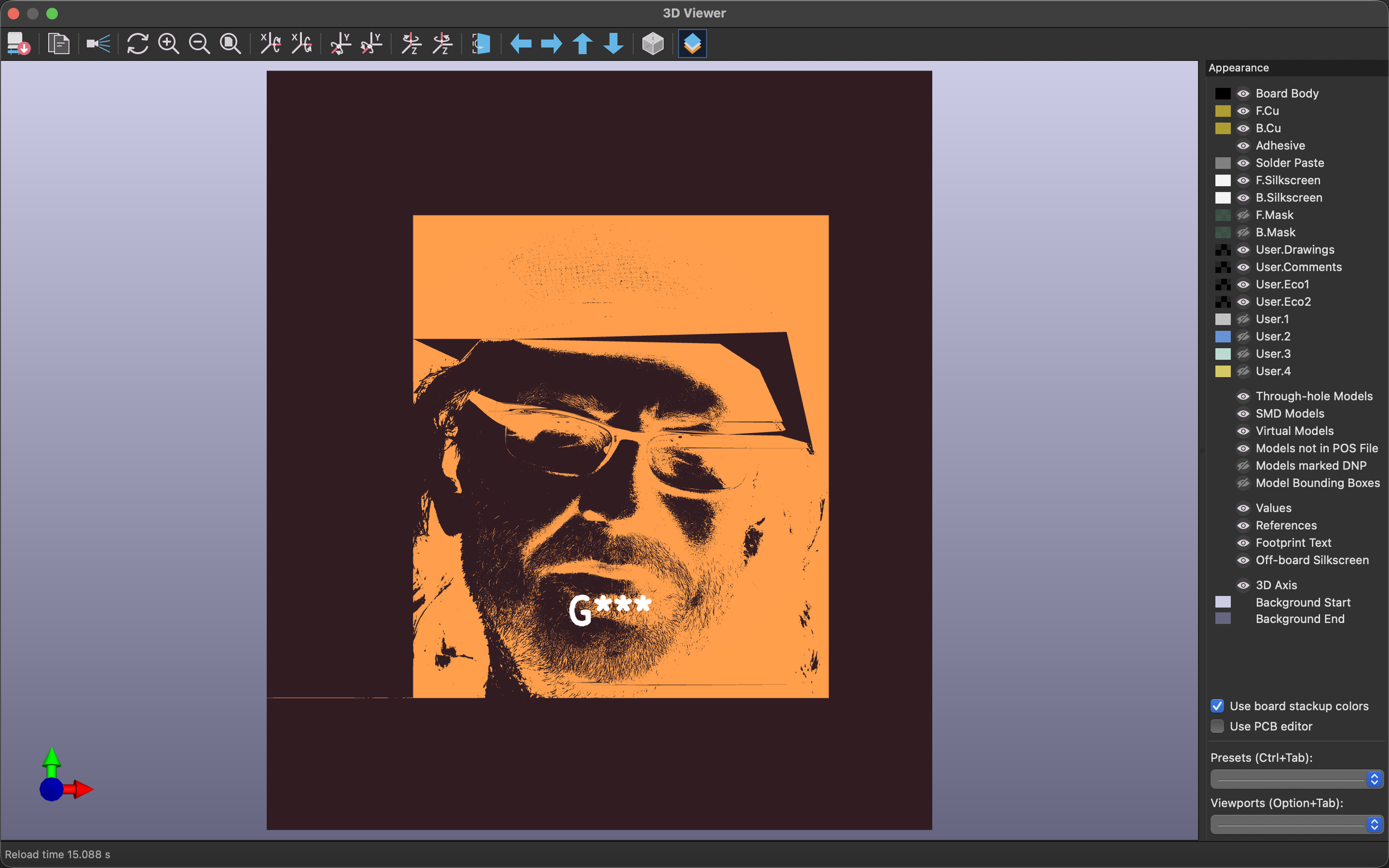
Task: Rotate the board around the X axis clockwise
Action: [x=270, y=43]
